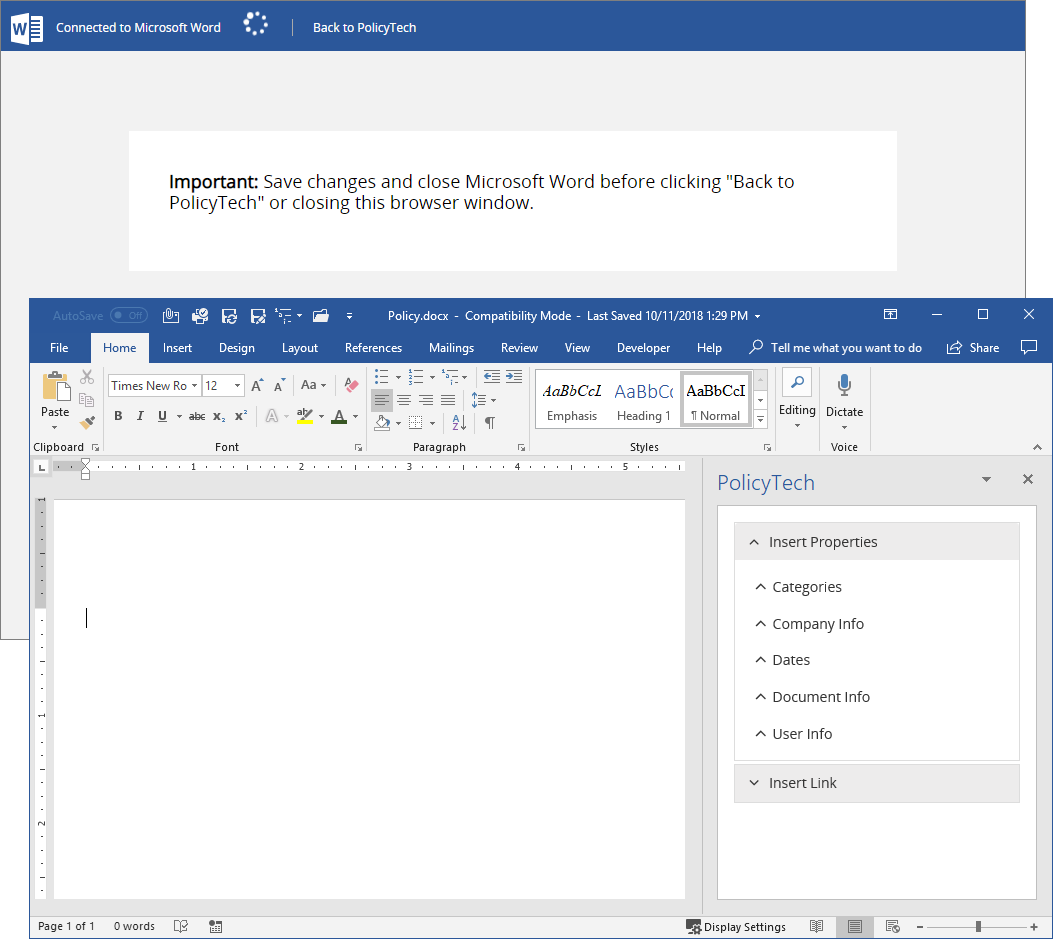Toggle Bold formatting

point(118,415)
